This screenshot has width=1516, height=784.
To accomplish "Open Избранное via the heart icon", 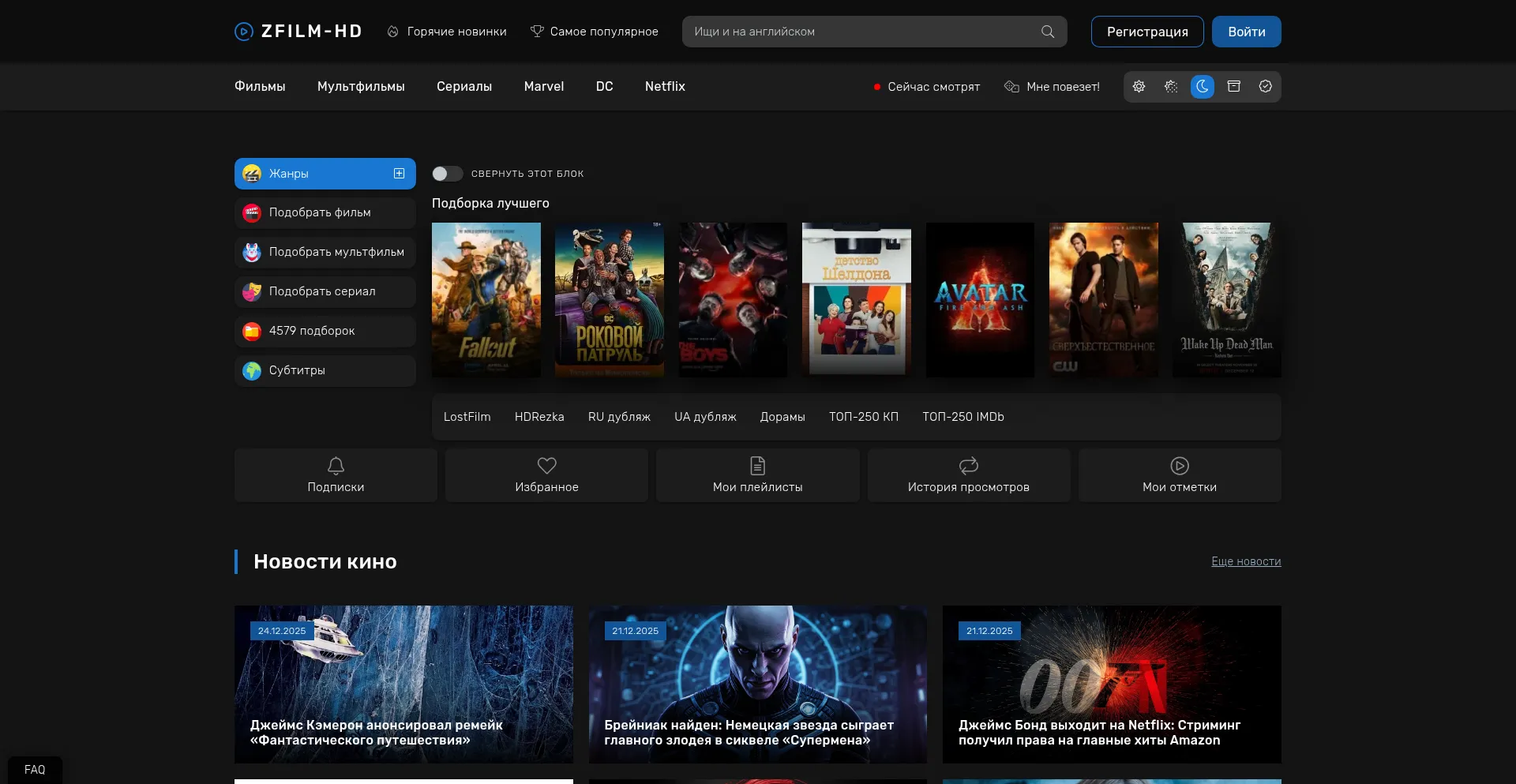I will (x=546, y=474).
